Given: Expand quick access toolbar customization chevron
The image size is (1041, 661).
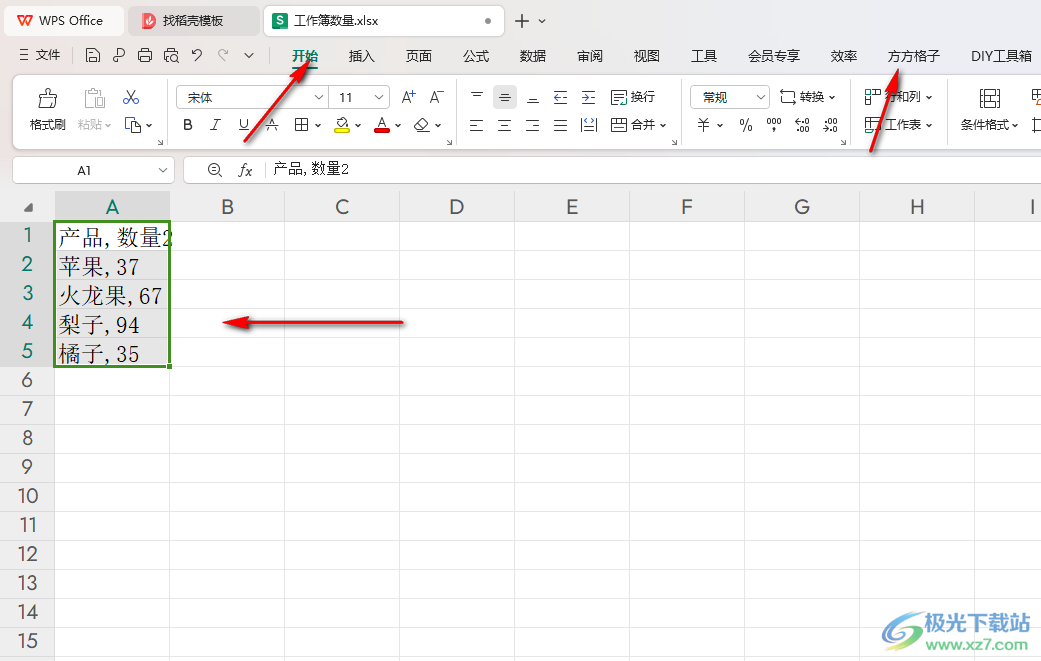Looking at the screenshot, I should pos(249,56).
